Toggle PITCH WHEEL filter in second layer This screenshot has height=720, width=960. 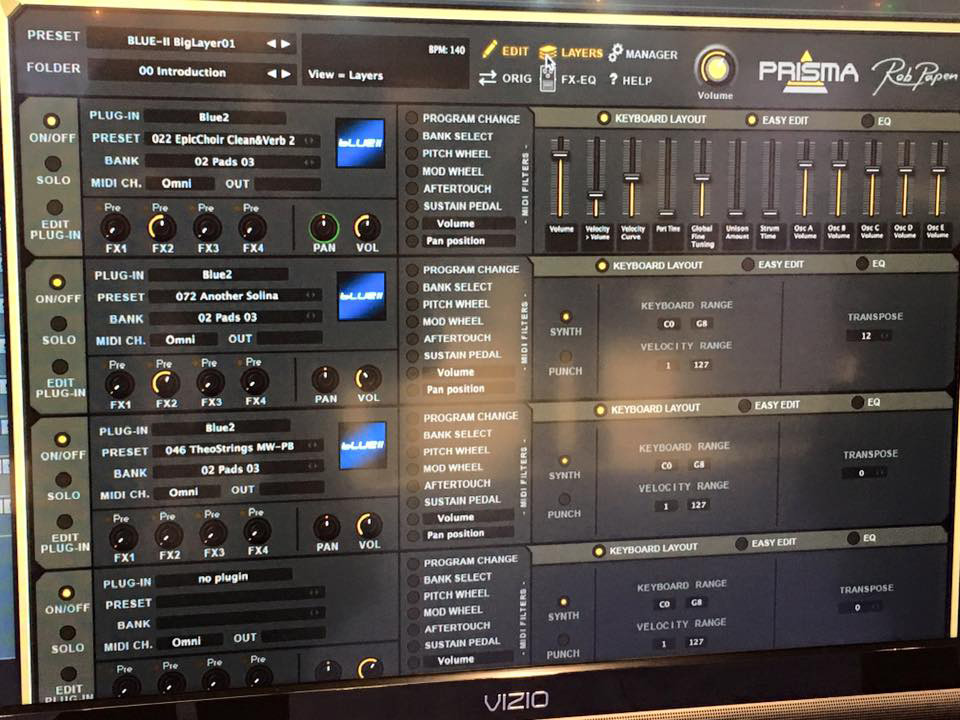click(x=413, y=304)
